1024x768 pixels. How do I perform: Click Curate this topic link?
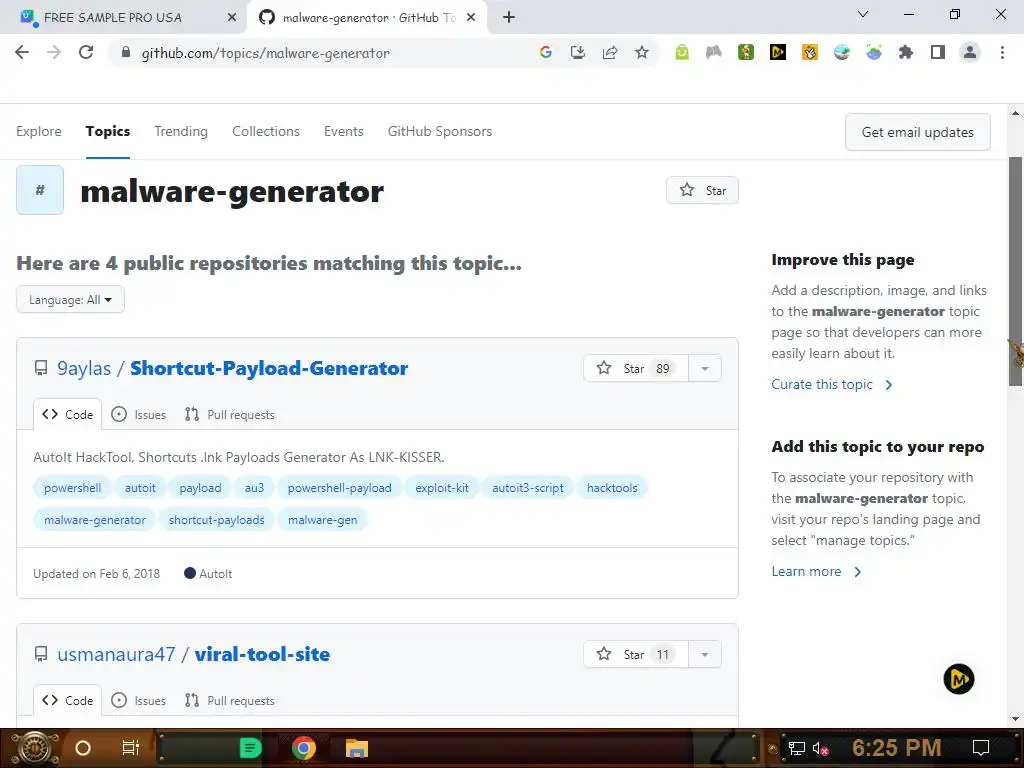(x=831, y=384)
